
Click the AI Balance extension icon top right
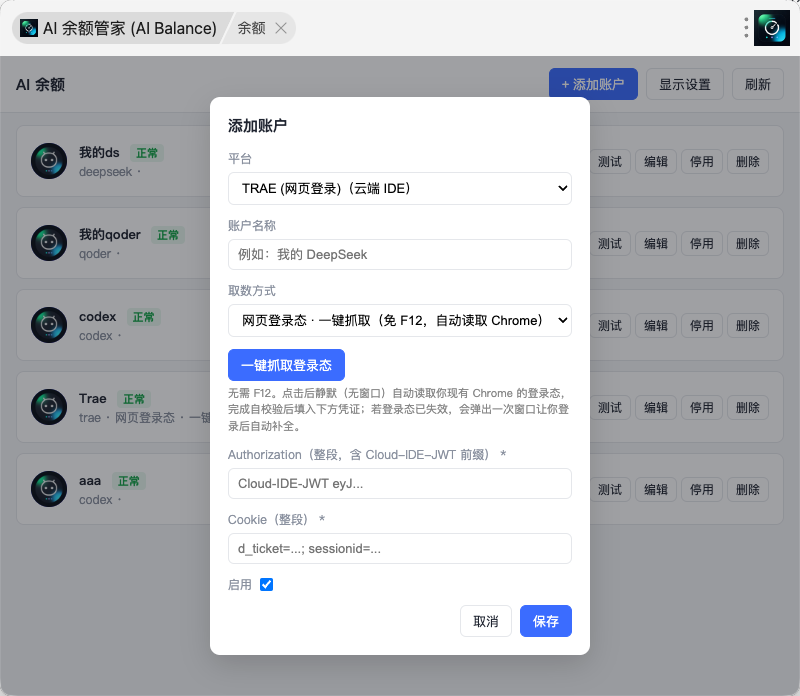pos(771,28)
